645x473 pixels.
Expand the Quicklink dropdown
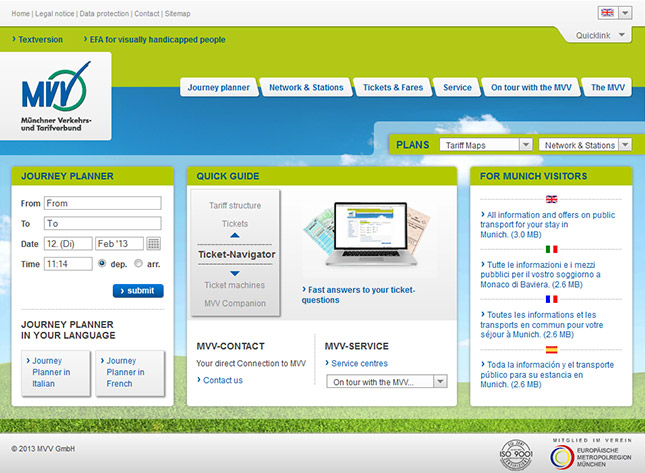(600, 35)
